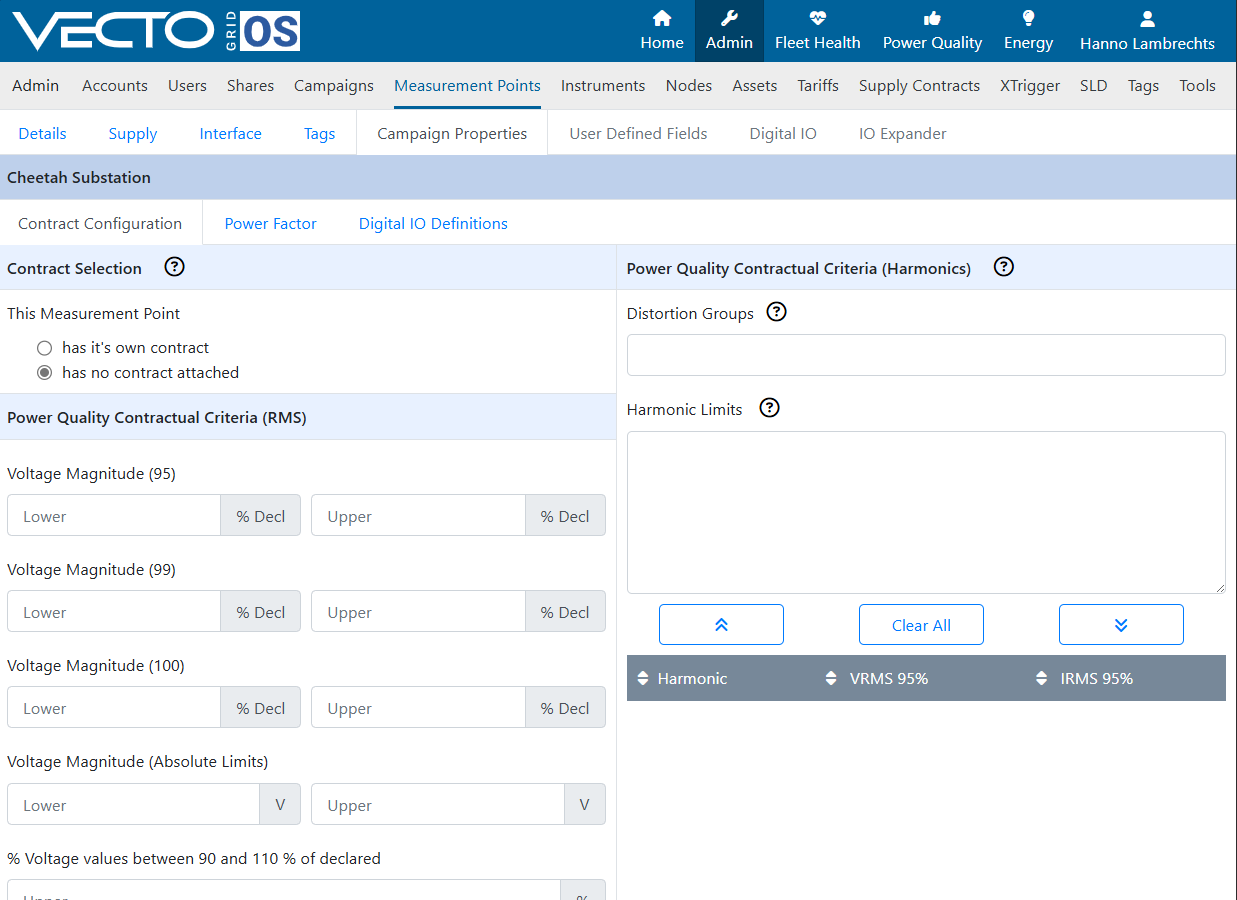Viewport: 1237px width, 900px height.
Task: Show help for Harmonic Limits
Action: (x=769, y=408)
